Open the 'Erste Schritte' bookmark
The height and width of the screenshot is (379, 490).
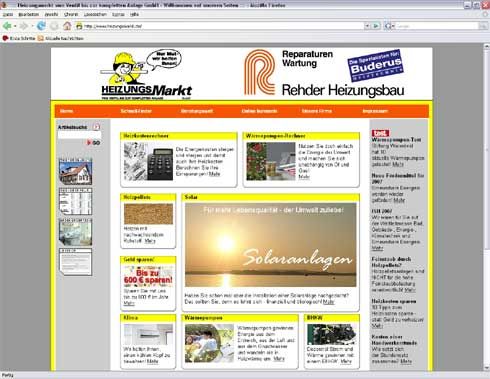pyautogui.click(x=19, y=38)
